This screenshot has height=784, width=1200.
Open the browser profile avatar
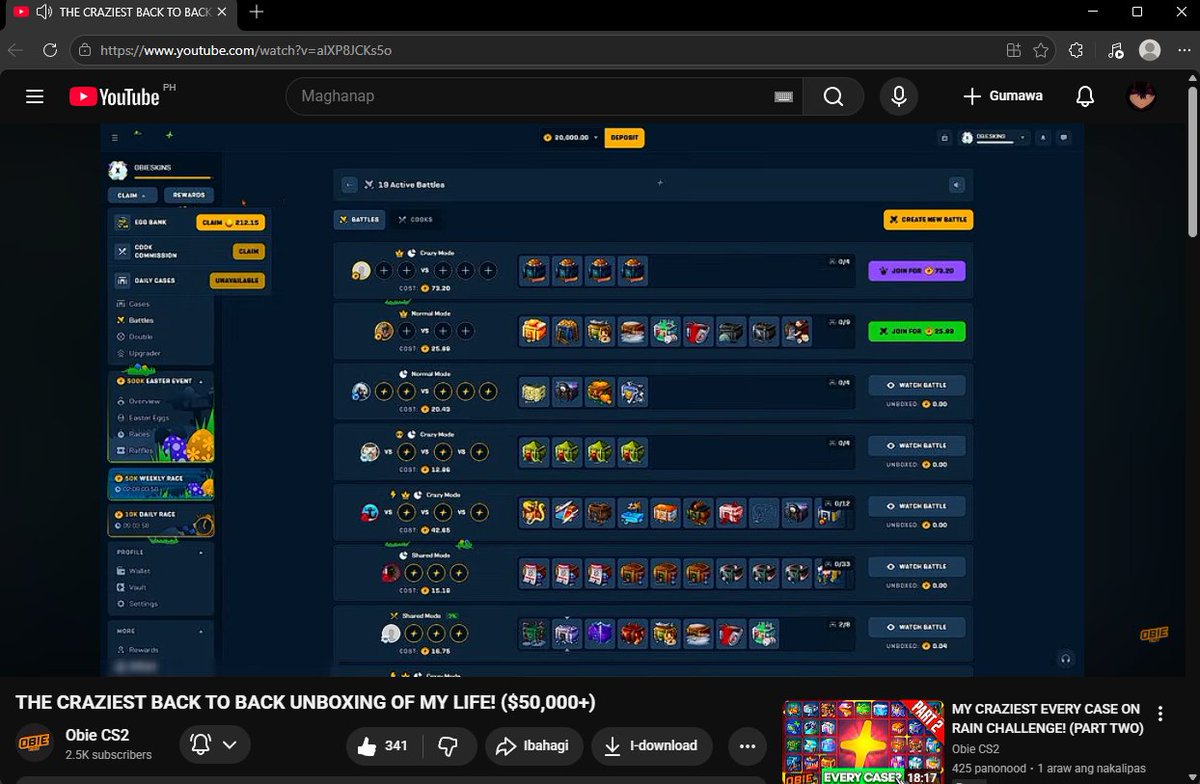coord(1150,49)
